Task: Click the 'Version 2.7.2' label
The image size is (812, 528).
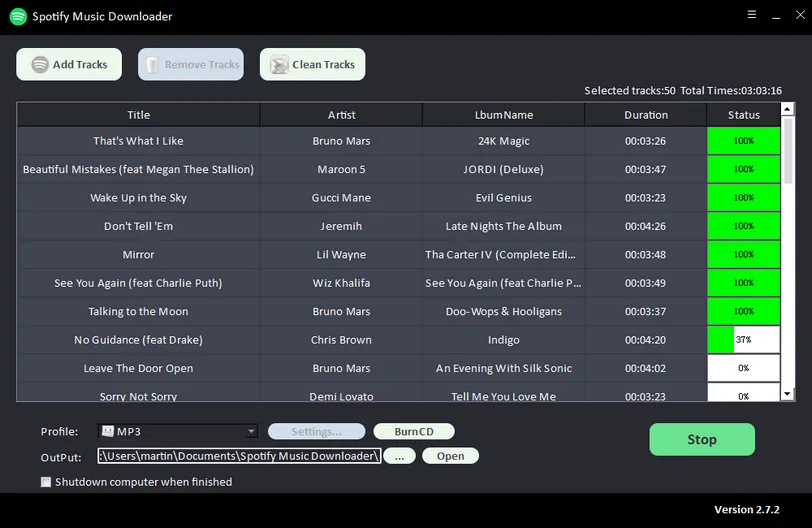Action: click(x=747, y=509)
